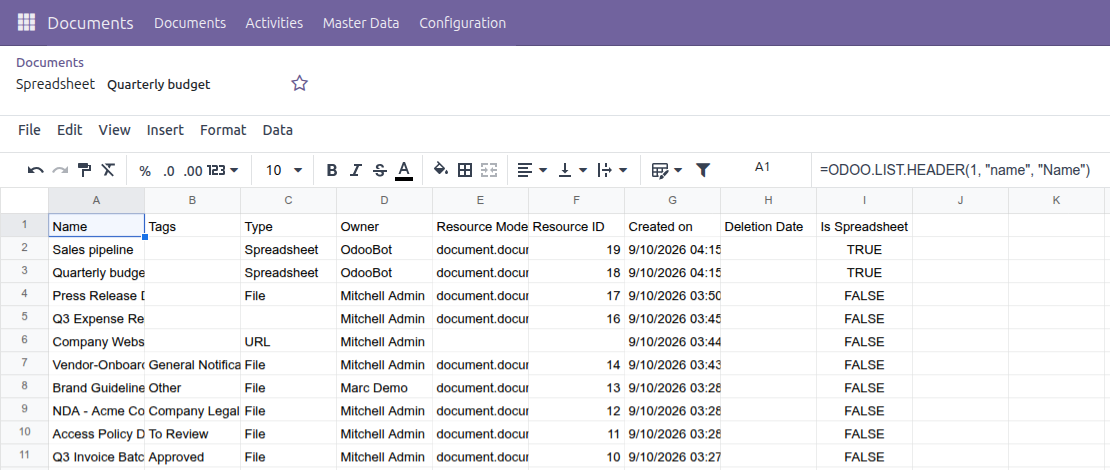Open the View menu
1110x470 pixels.
click(x=115, y=130)
